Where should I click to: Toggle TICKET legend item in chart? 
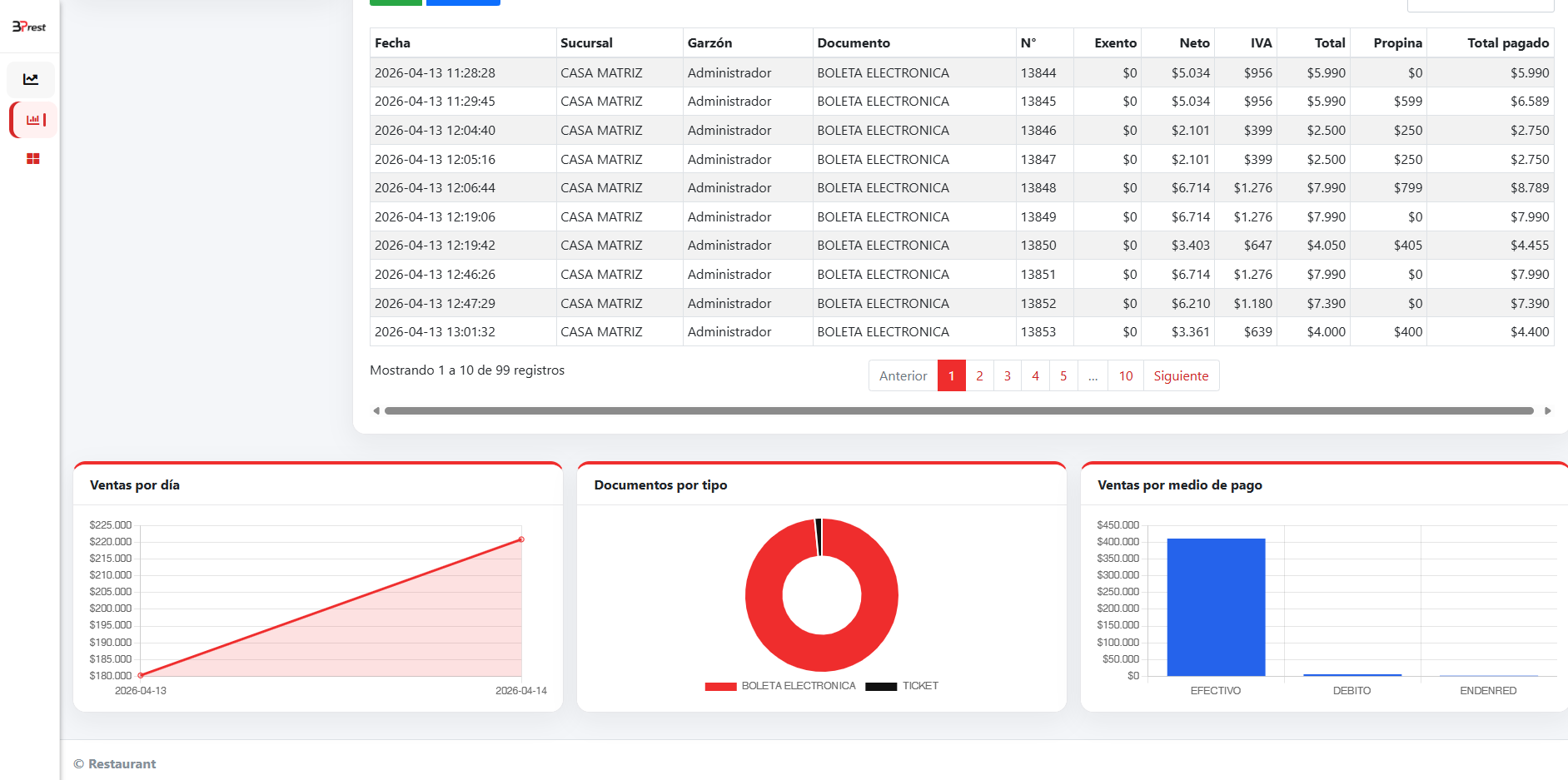tap(902, 686)
